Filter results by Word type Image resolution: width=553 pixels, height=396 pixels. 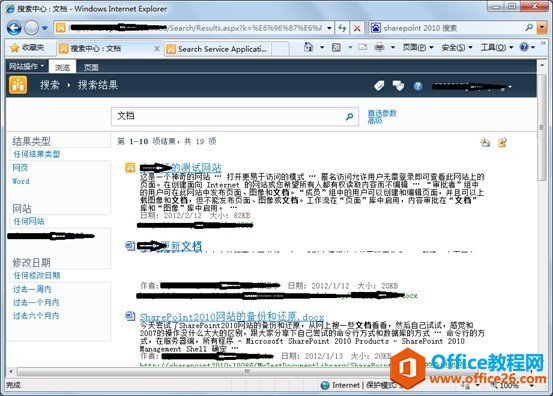point(21,181)
